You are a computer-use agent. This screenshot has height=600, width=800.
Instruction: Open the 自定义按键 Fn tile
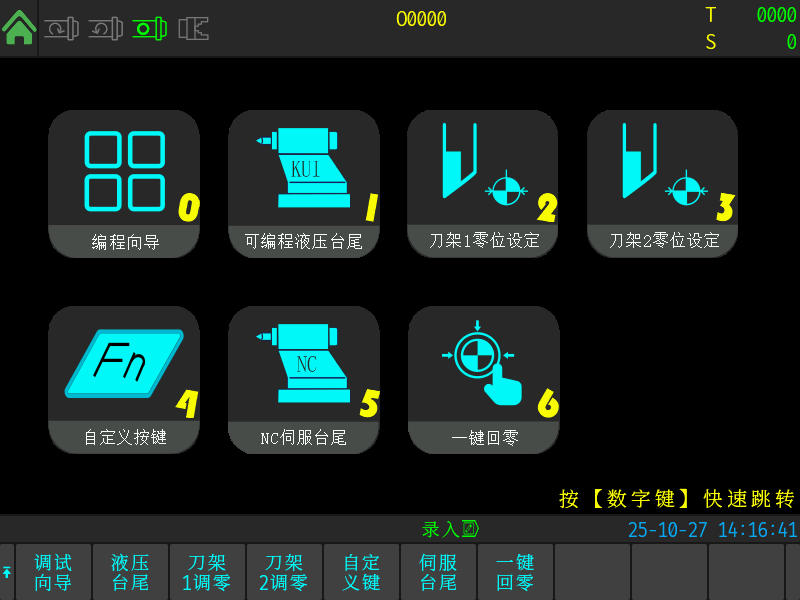pyautogui.click(x=124, y=380)
